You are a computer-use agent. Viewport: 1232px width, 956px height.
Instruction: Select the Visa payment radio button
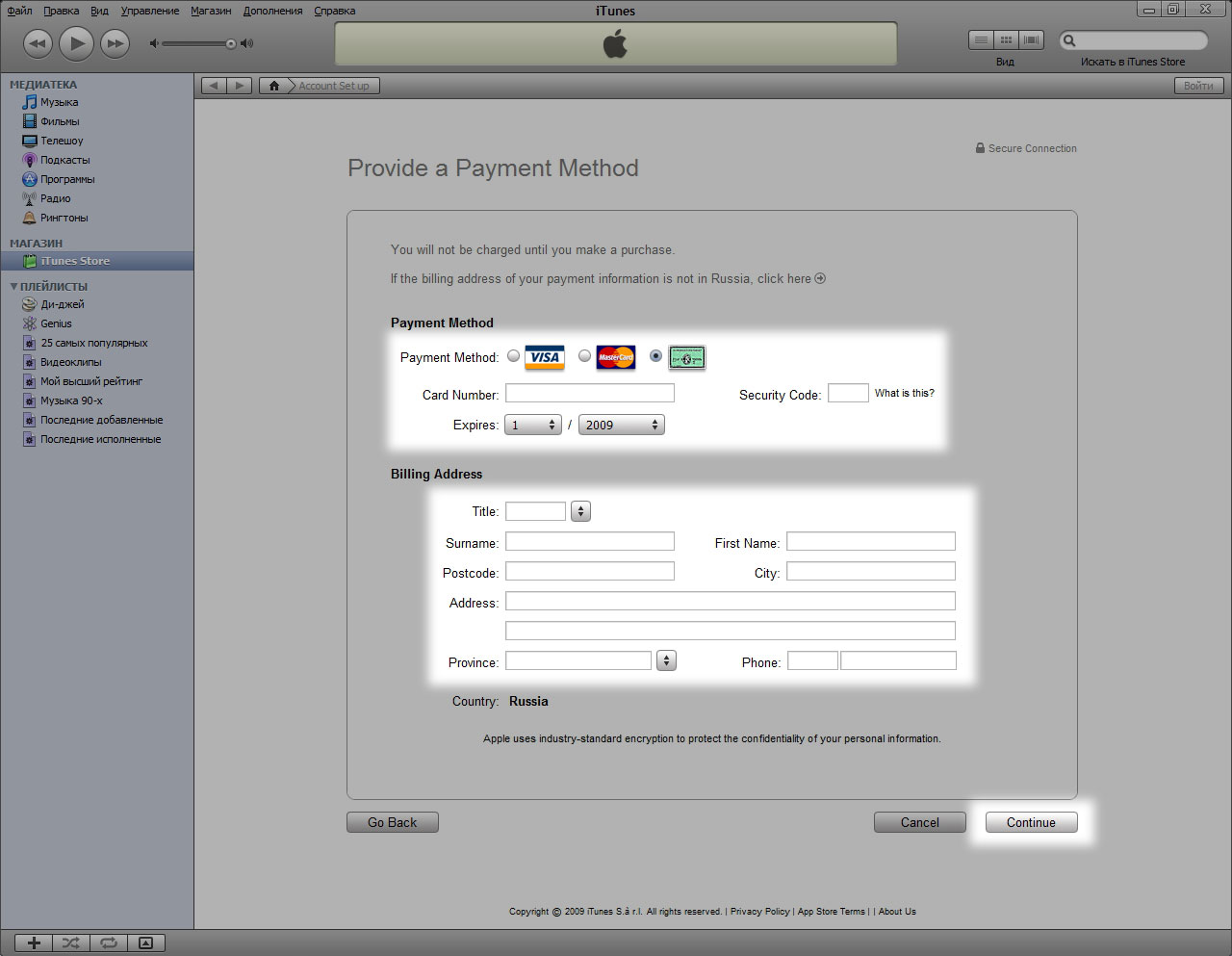[514, 355]
